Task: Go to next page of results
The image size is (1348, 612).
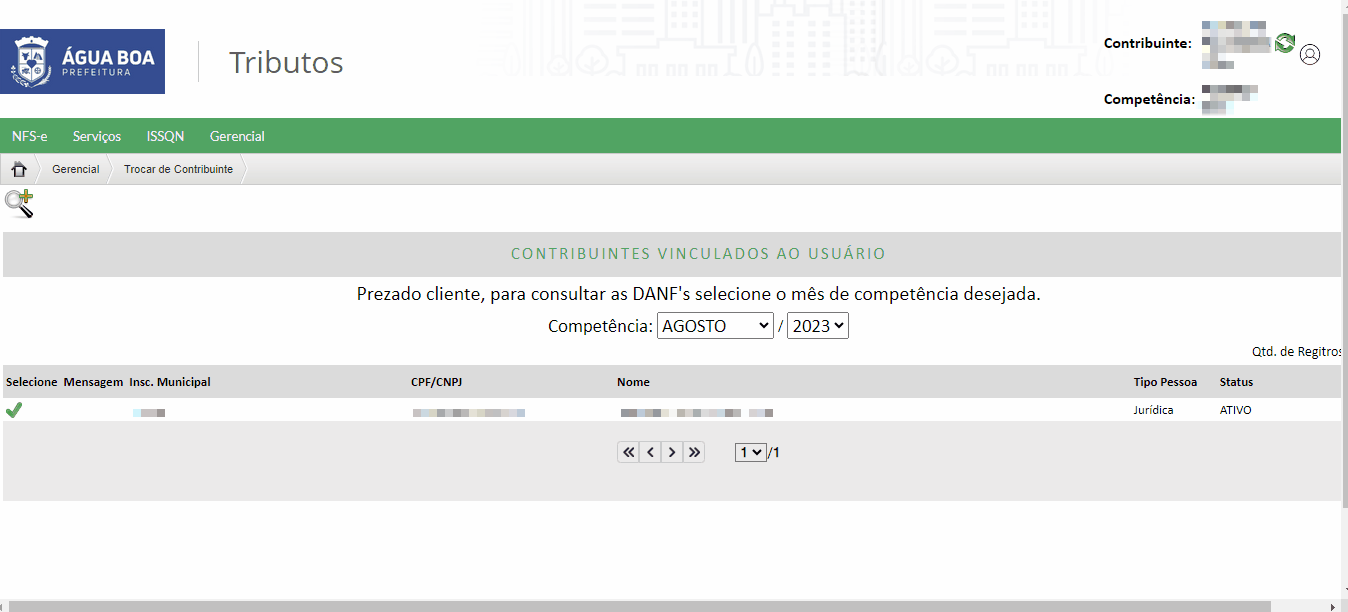Action: (x=672, y=452)
